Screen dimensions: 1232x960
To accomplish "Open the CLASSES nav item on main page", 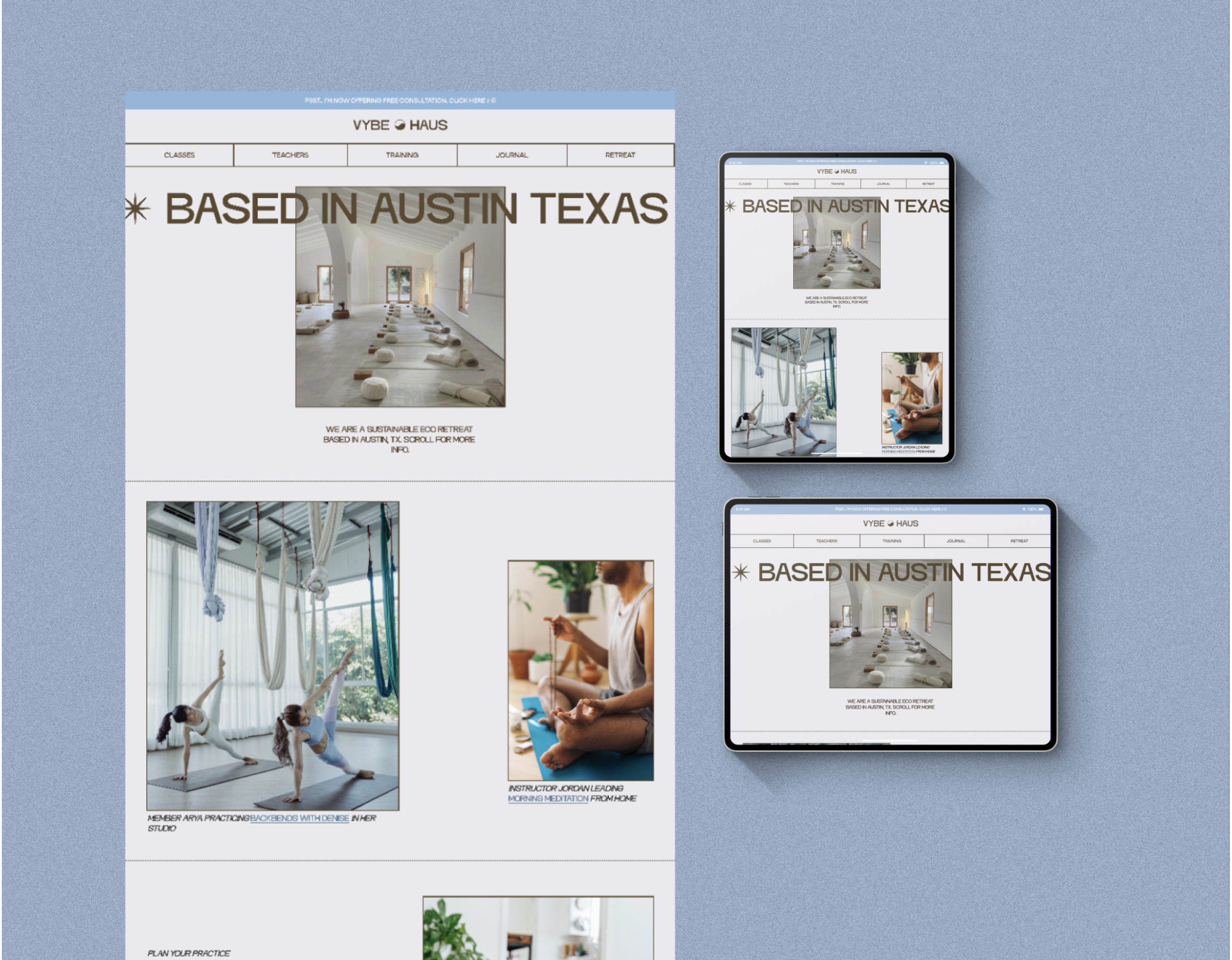I will pos(179,155).
